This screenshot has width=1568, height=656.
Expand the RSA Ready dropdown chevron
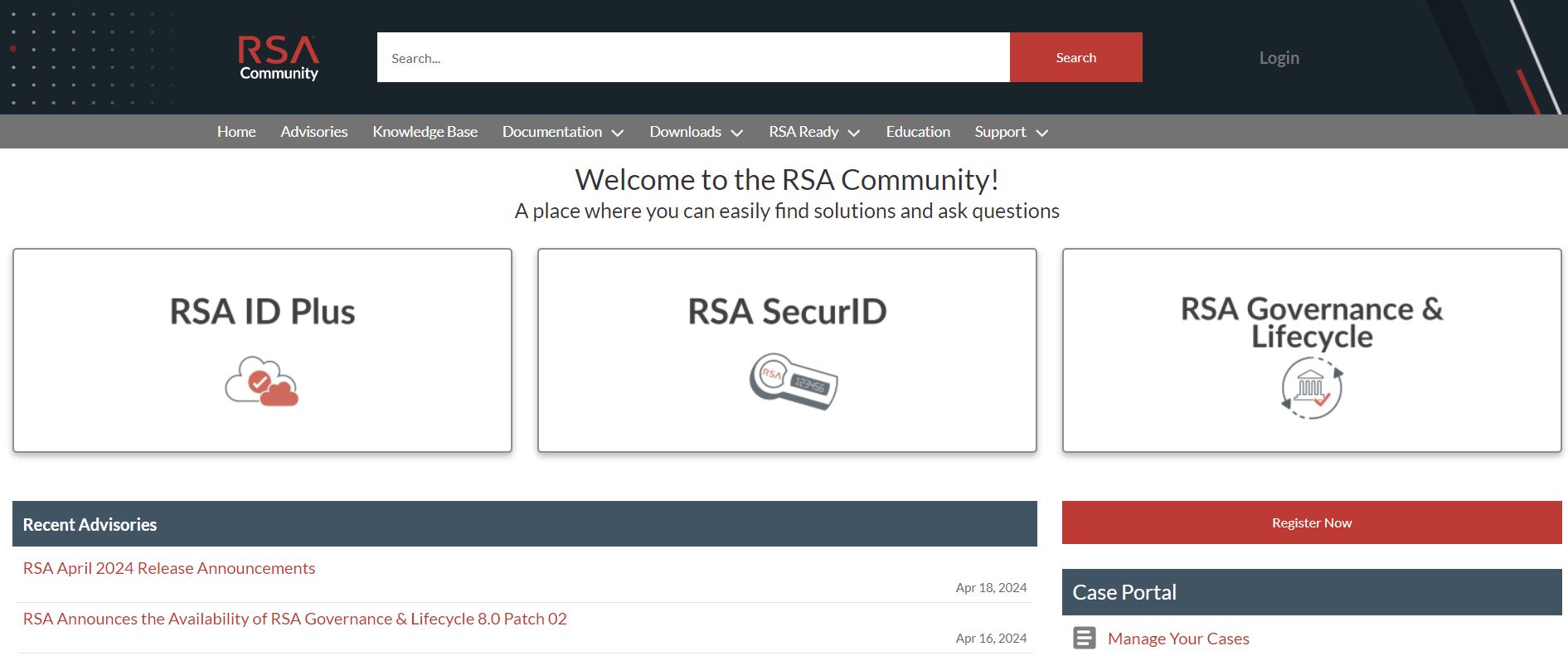[854, 133]
